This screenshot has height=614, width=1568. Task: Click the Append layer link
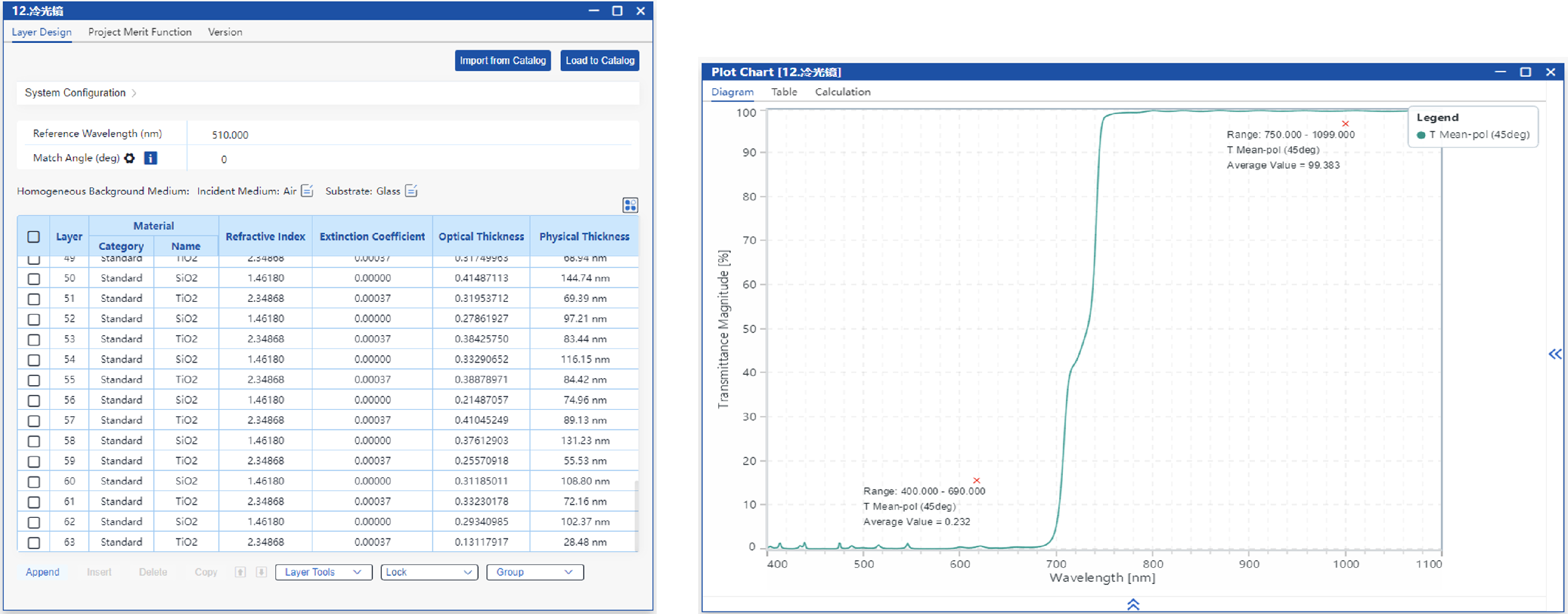[42, 572]
